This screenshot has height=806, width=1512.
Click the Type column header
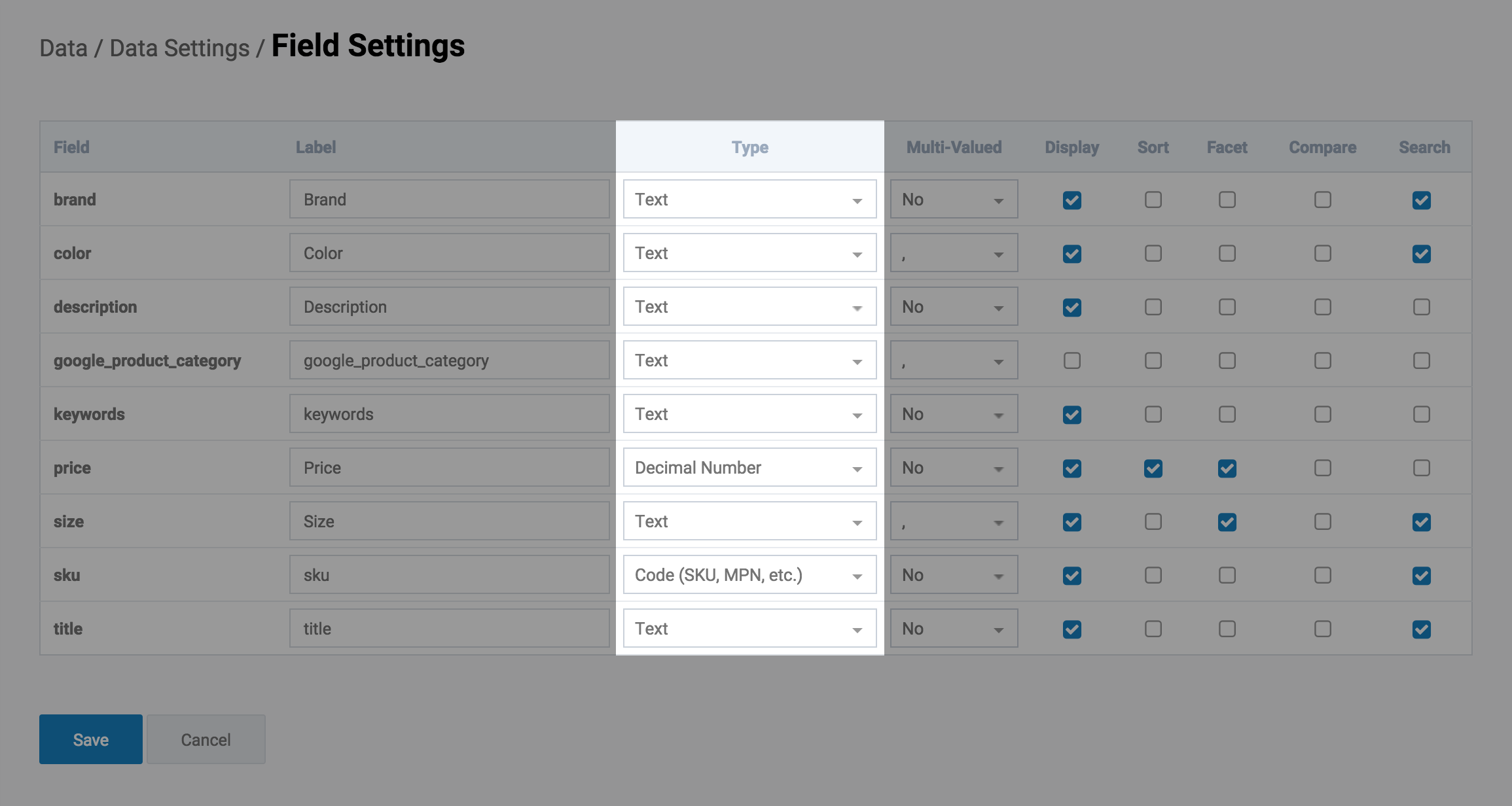click(x=749, y=147)
